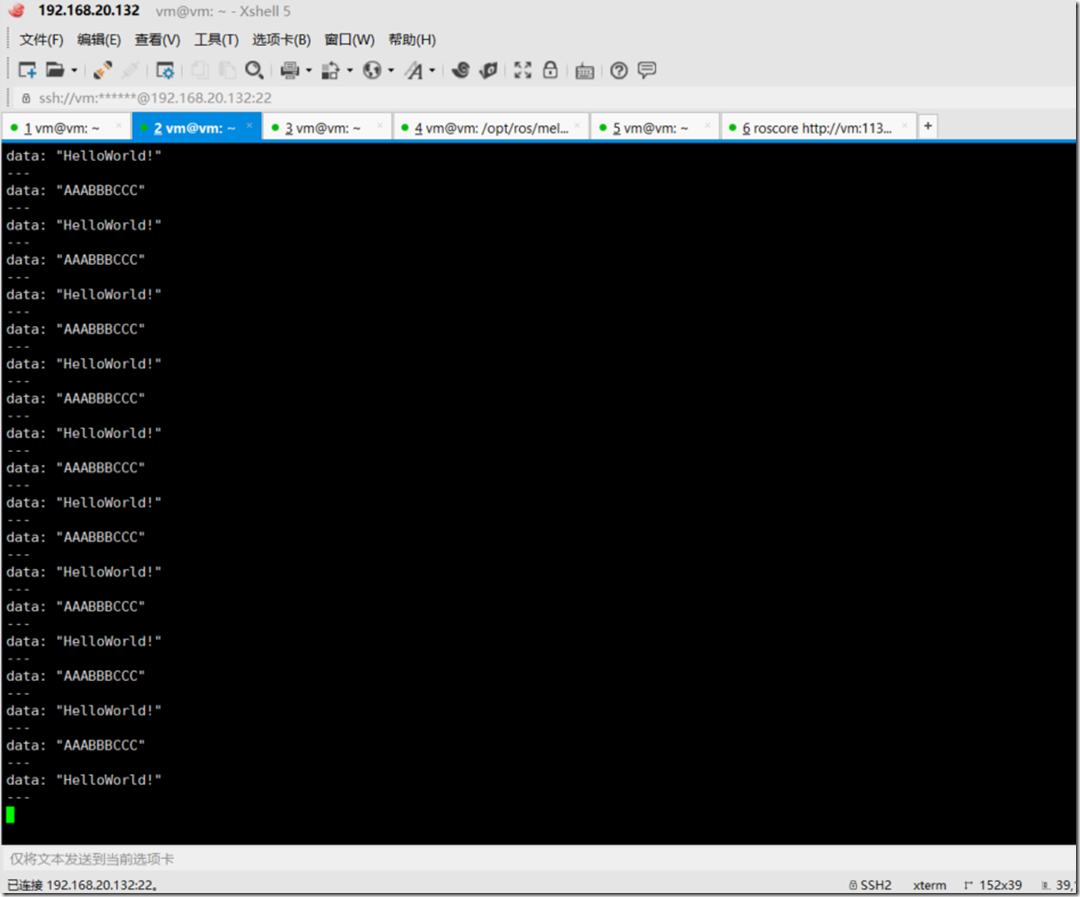Click the xterm status bar entry

coord(929,885)
